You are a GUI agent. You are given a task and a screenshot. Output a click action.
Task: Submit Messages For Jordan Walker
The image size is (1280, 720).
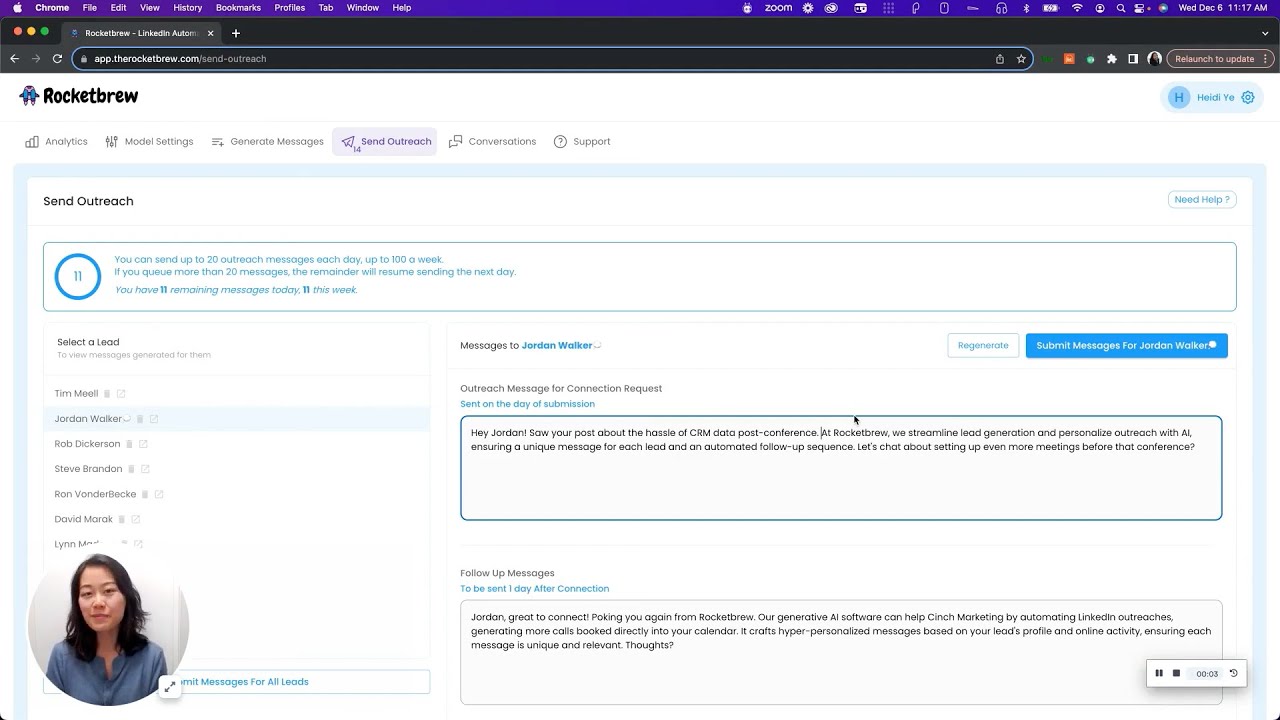pos(1127,346)
